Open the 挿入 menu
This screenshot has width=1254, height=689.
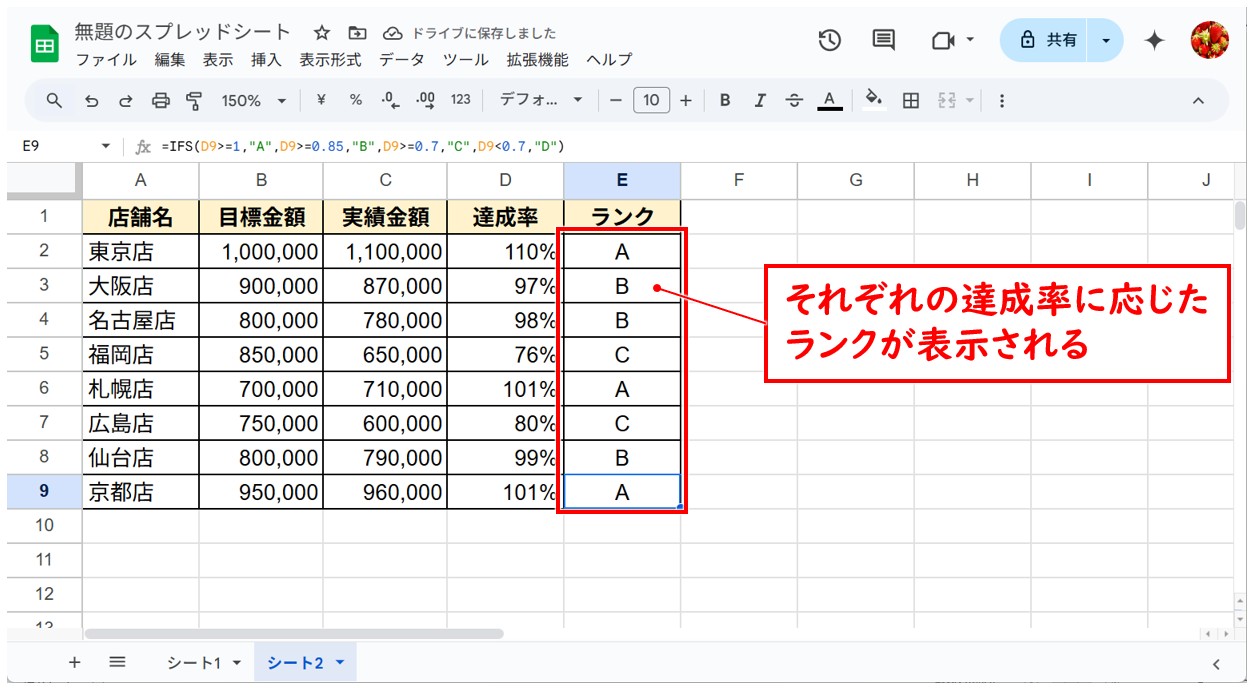[x=266, y=60]
